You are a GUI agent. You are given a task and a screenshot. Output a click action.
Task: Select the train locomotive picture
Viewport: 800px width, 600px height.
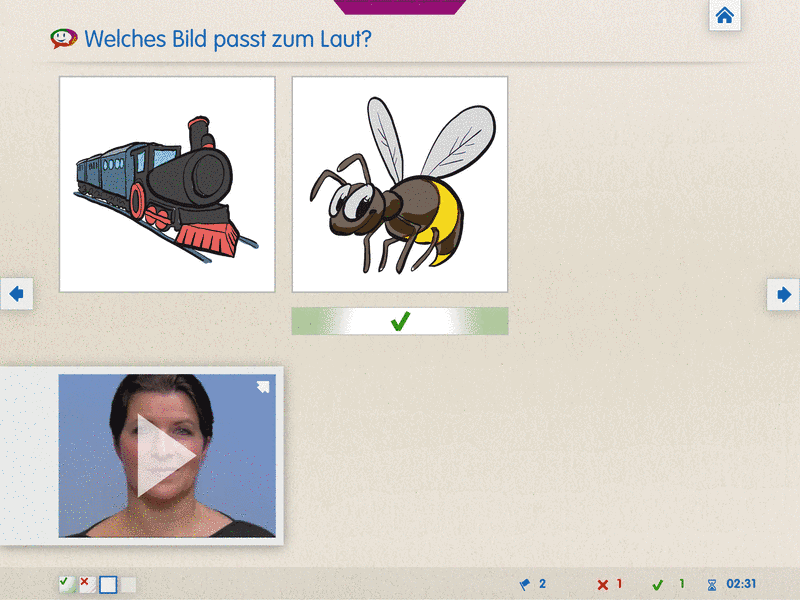tap(167, 184)
